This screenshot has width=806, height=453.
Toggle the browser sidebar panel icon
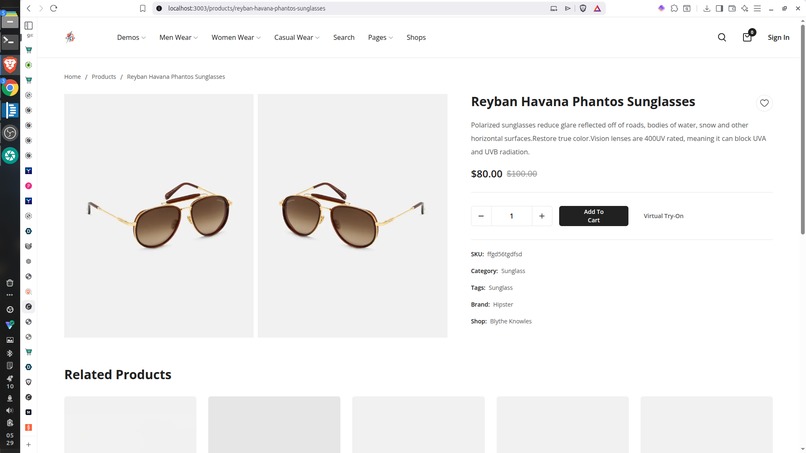pos(719,8)
